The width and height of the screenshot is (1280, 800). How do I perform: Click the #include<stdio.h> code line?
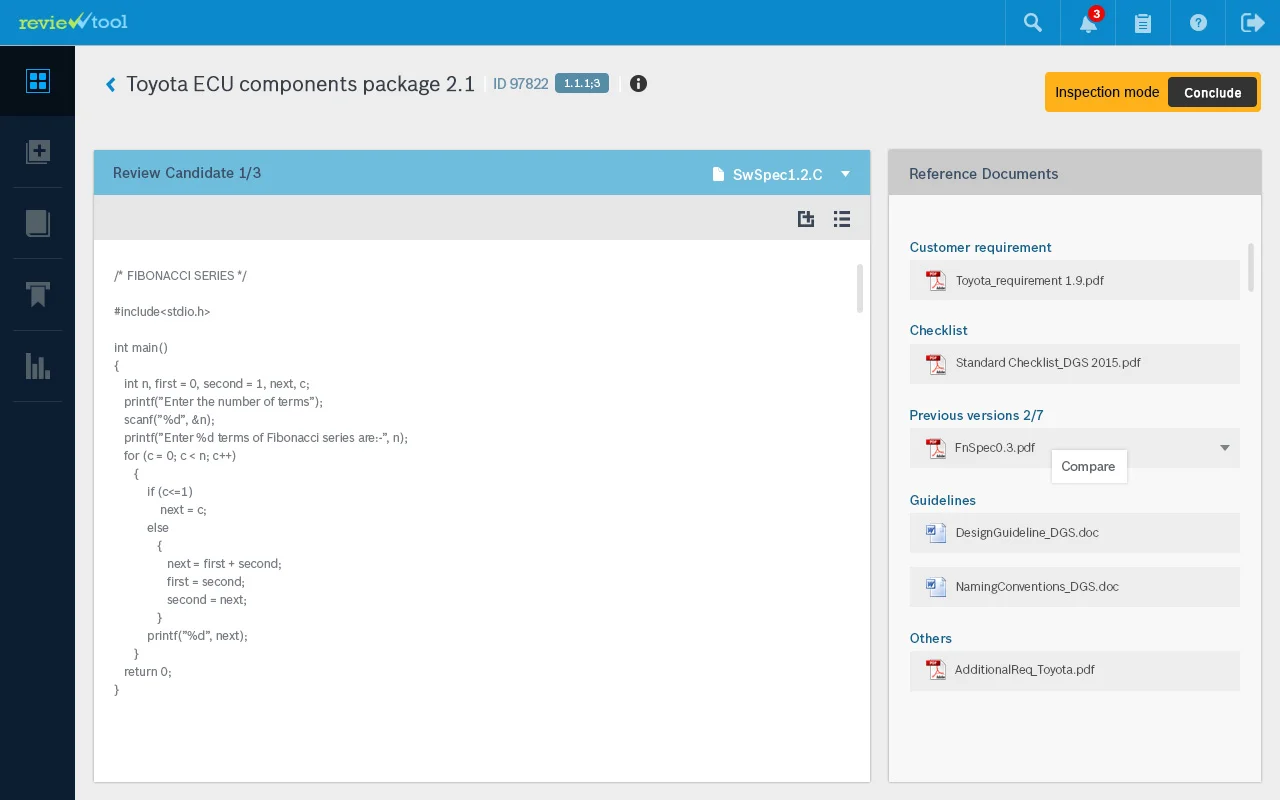(x=162, y=312)
